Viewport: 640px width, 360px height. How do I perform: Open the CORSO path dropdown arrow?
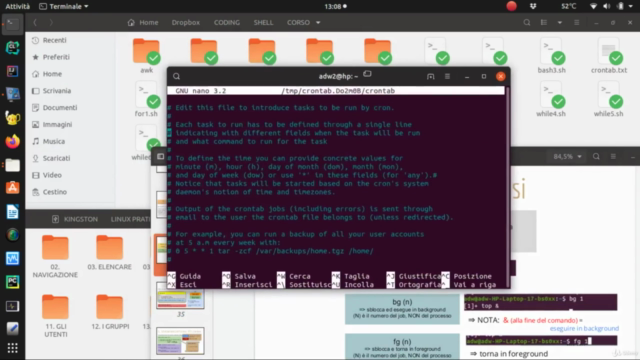tap(318, 22)
